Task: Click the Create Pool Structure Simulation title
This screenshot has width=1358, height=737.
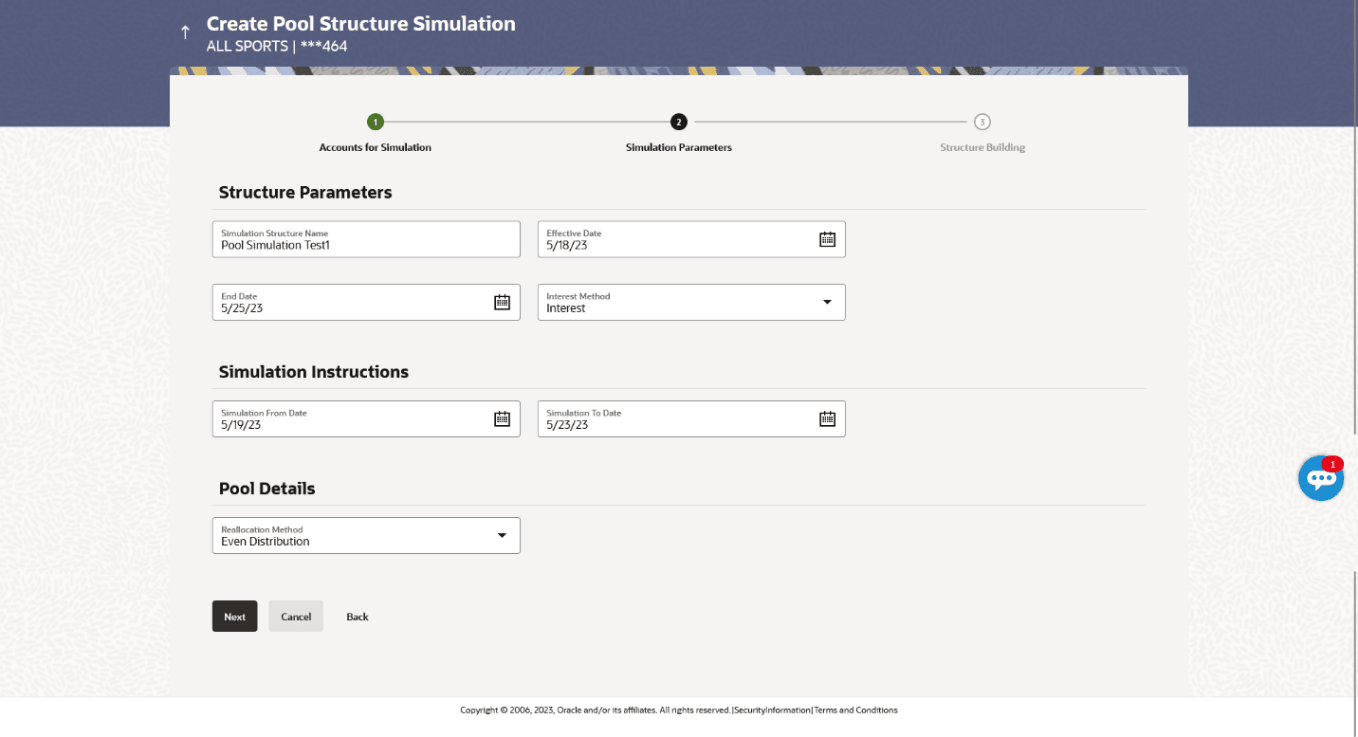Action: 361,23
